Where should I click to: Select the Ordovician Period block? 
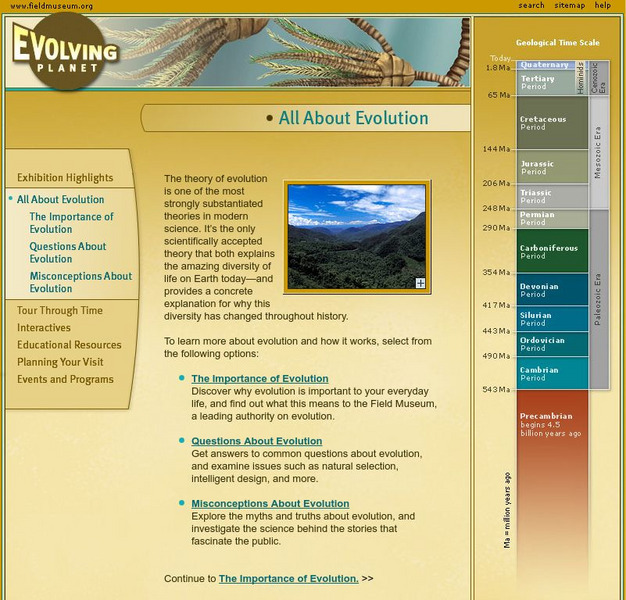pos(553,344)
